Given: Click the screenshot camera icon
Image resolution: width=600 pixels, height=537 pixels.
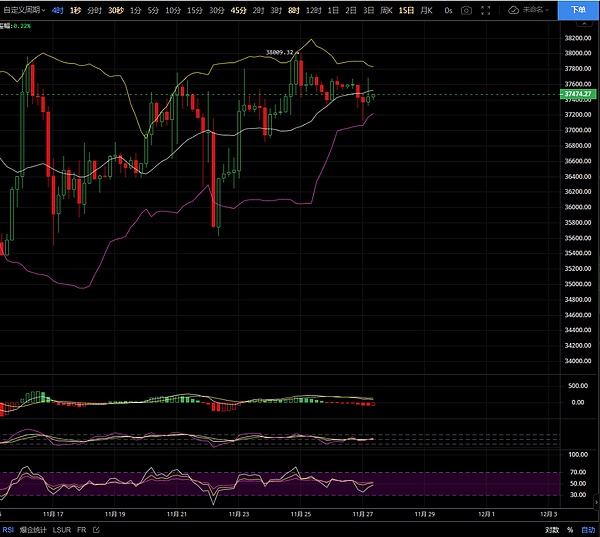Looking at the screenshot, I should 467,9.
